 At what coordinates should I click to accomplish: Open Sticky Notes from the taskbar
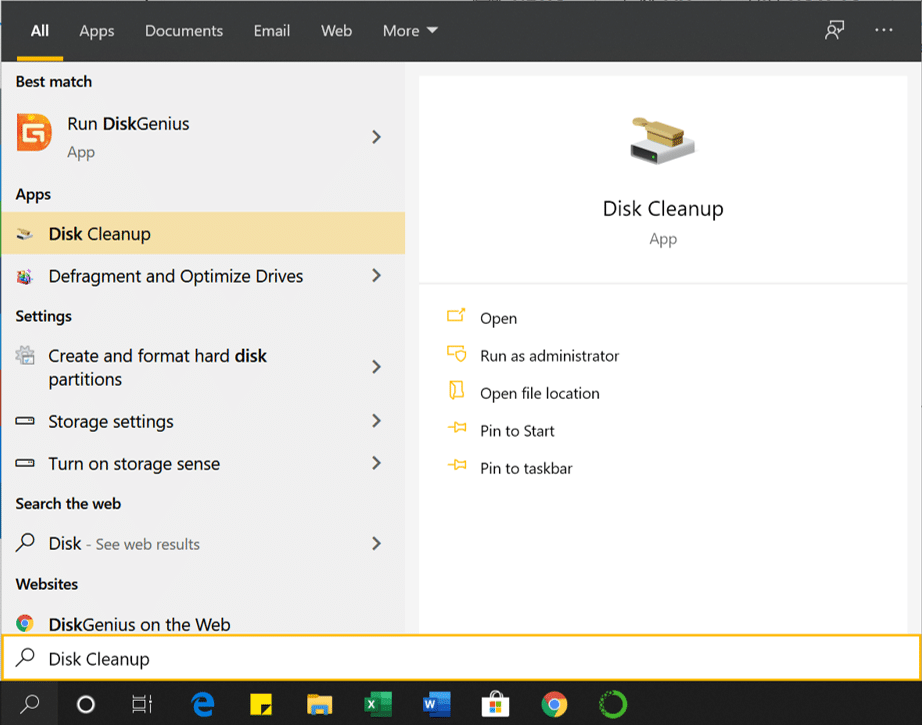click(261, 704)
